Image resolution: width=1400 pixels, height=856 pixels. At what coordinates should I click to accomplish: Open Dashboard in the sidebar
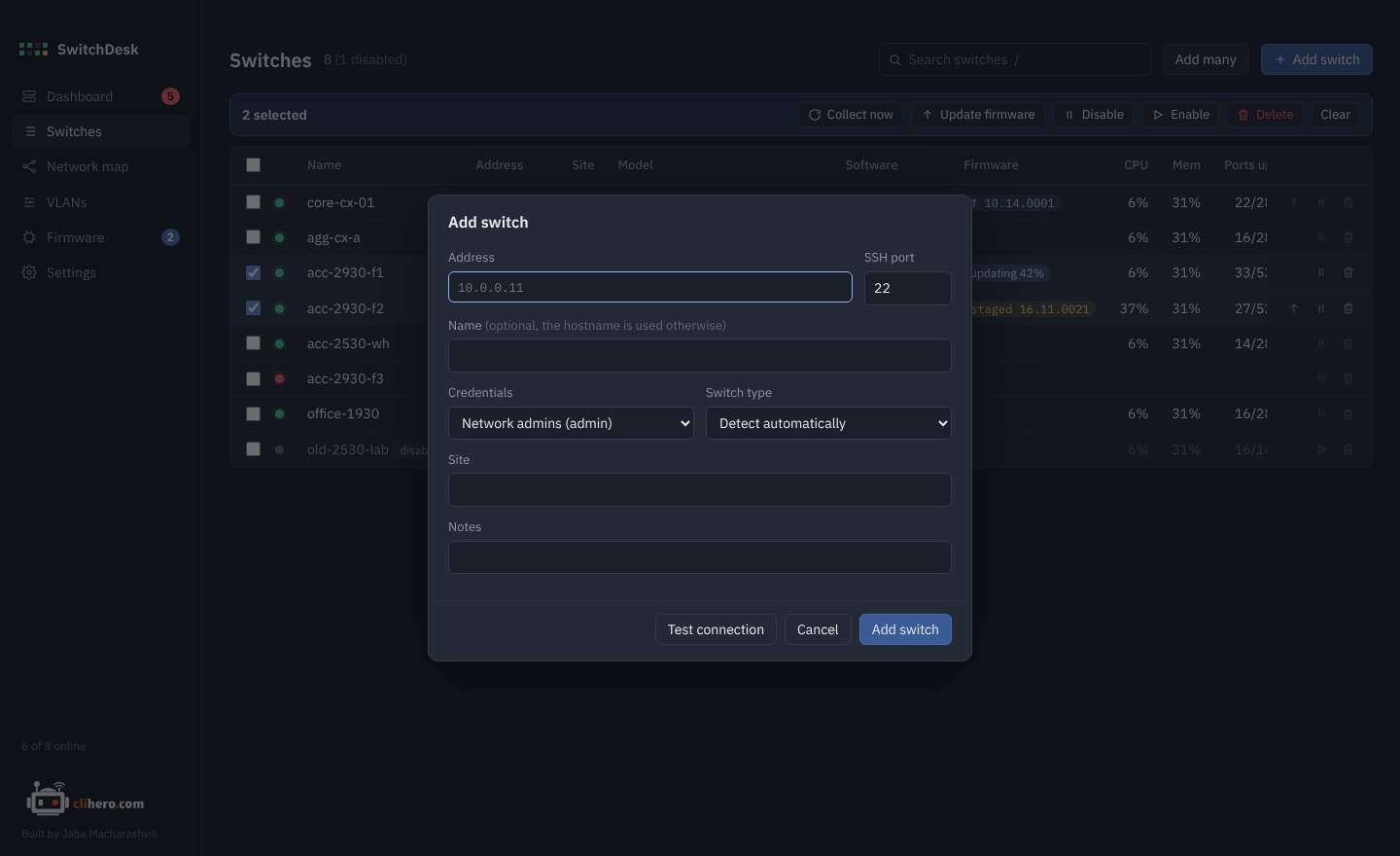pos(100,96)
